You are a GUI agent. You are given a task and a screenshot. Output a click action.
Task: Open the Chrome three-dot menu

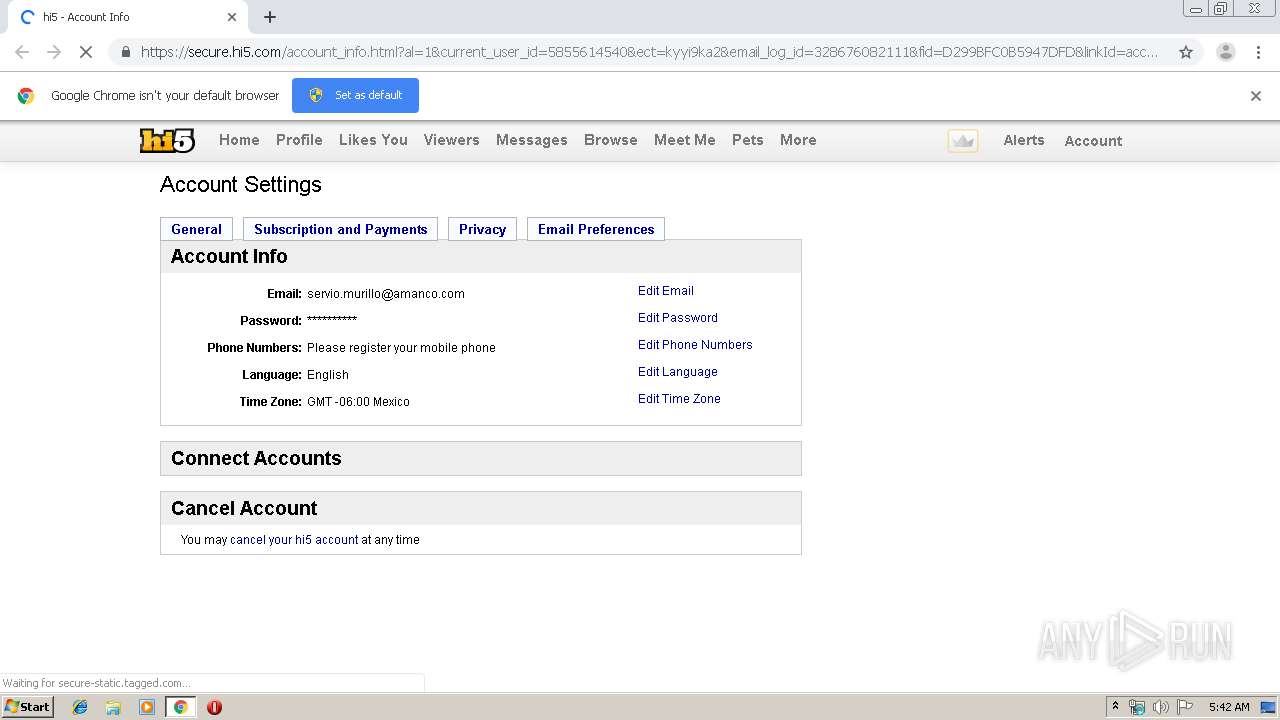[x=1258, y=52]
